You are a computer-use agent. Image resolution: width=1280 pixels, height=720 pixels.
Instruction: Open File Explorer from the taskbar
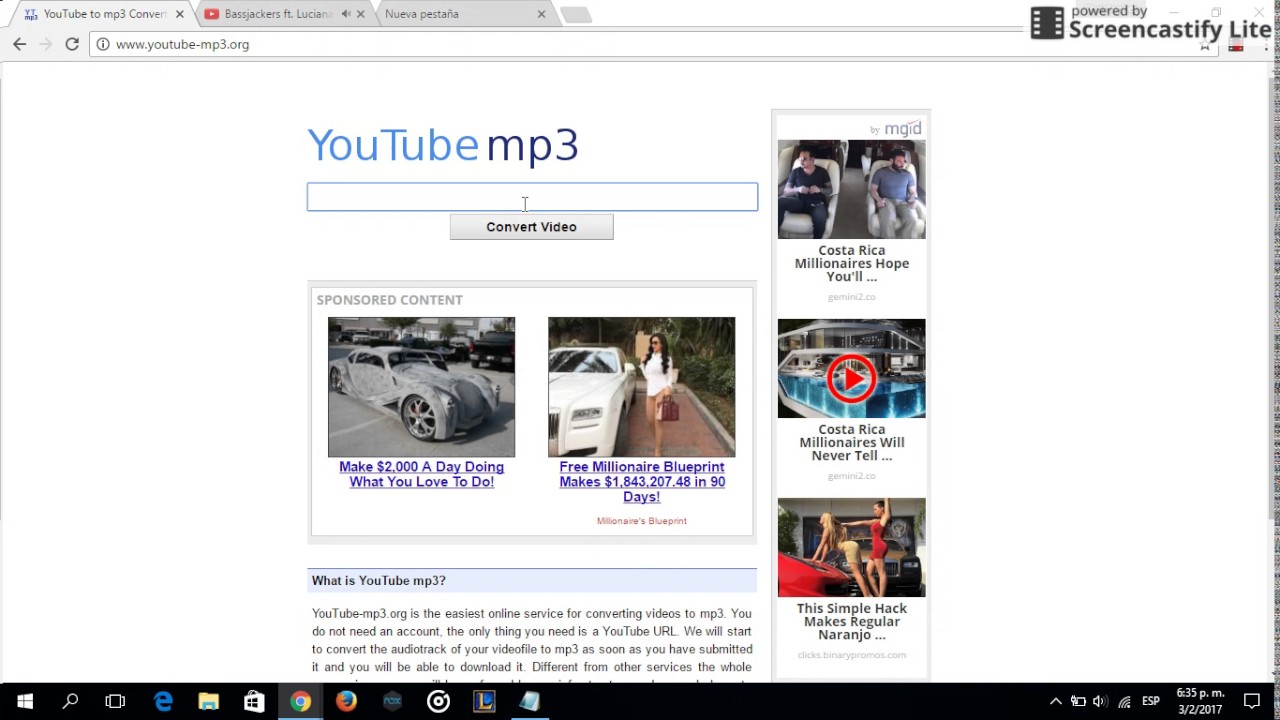click(x=209, y=702)
